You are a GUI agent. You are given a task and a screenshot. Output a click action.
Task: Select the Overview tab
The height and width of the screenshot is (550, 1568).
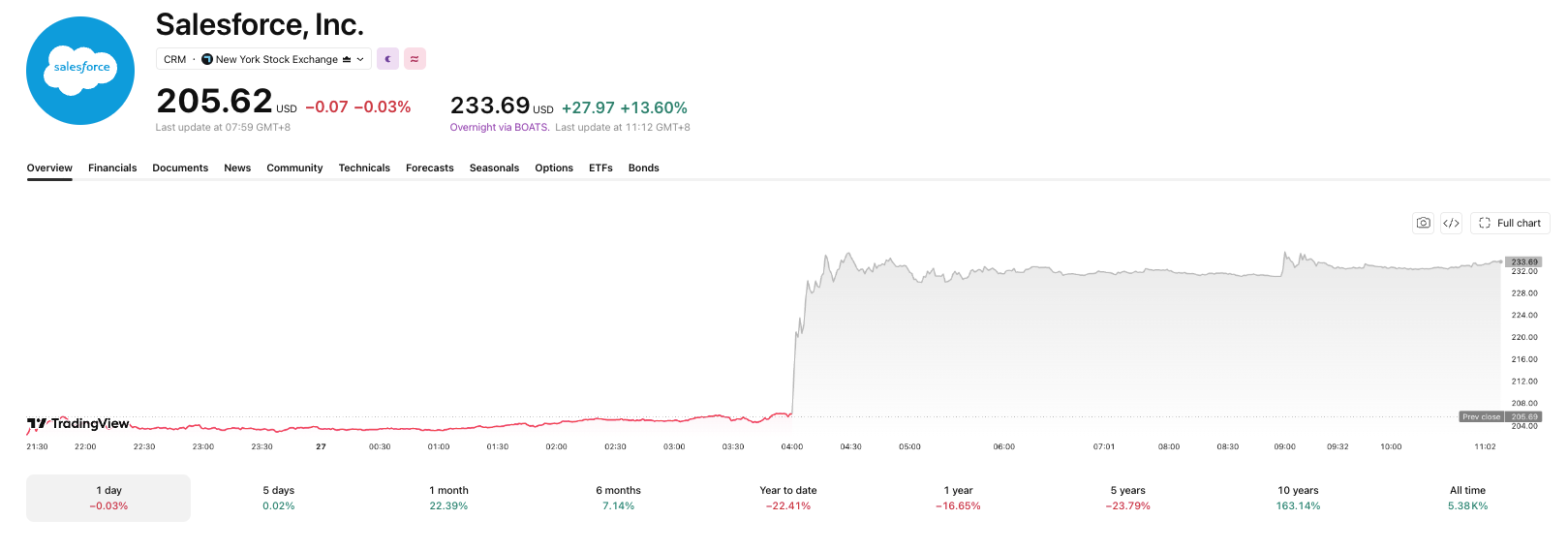click(x=49, y=168)
